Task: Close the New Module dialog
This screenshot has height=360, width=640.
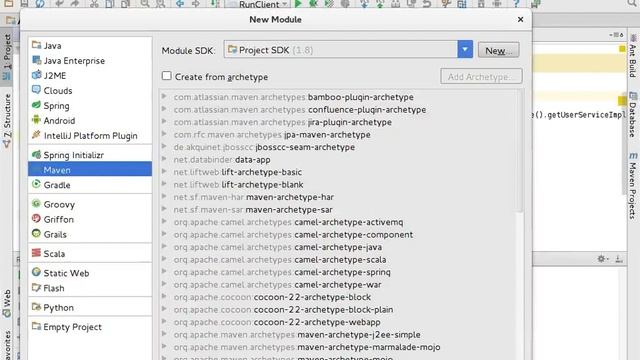Action: (x=520, y=19)
